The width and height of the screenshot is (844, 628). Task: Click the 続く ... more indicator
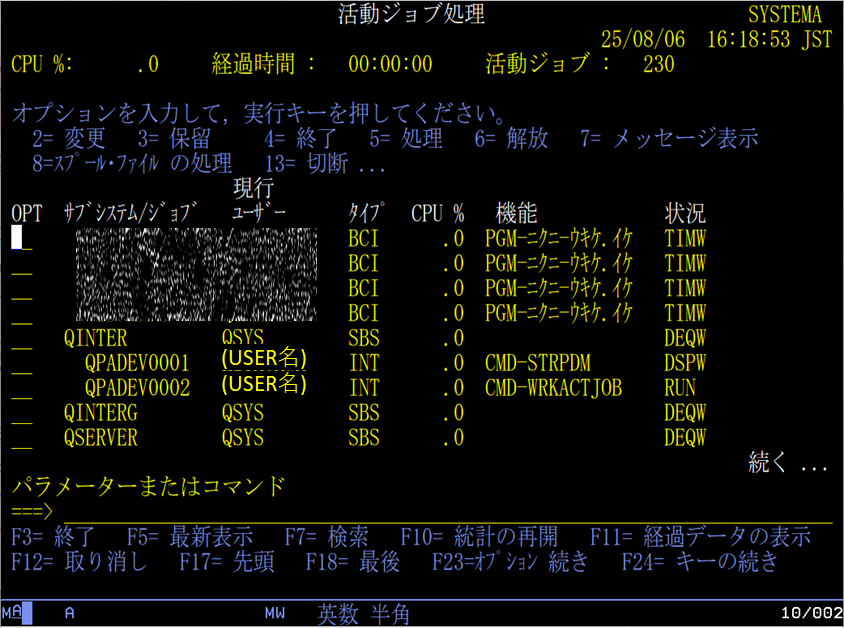(787, 462)
